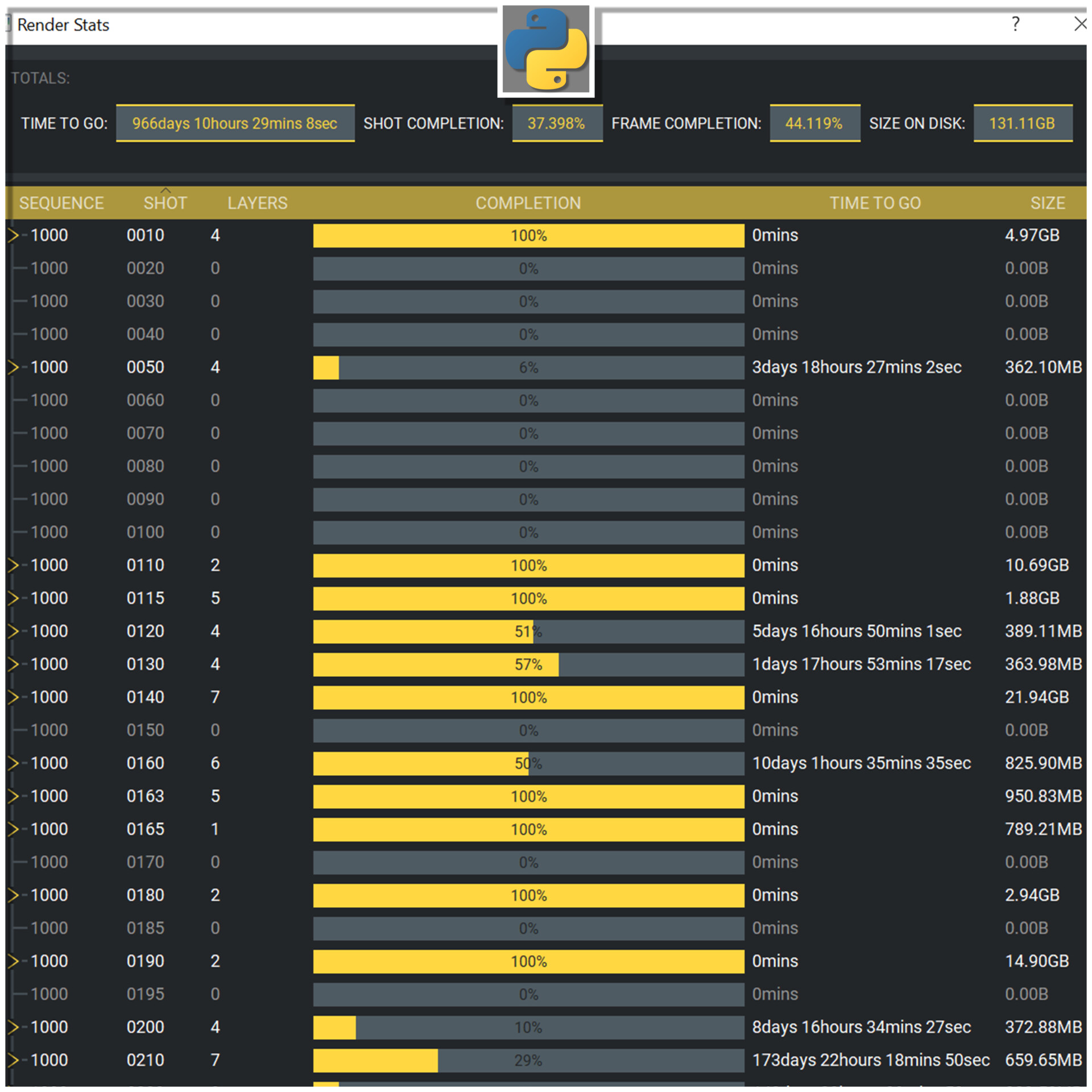Click the help question mark button
The width and height of the screenshot is (1092, 1092).
click(1015, 24)
